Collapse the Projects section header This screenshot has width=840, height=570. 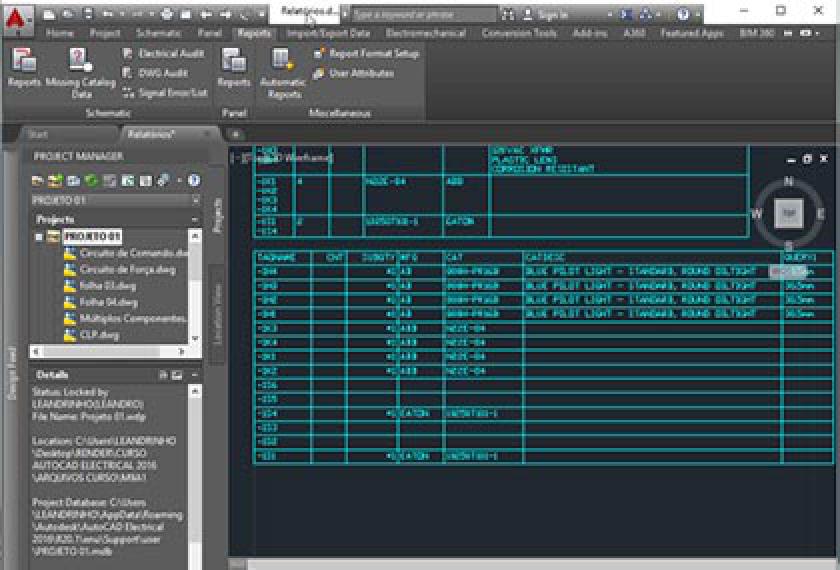click(x=194, y=219)
